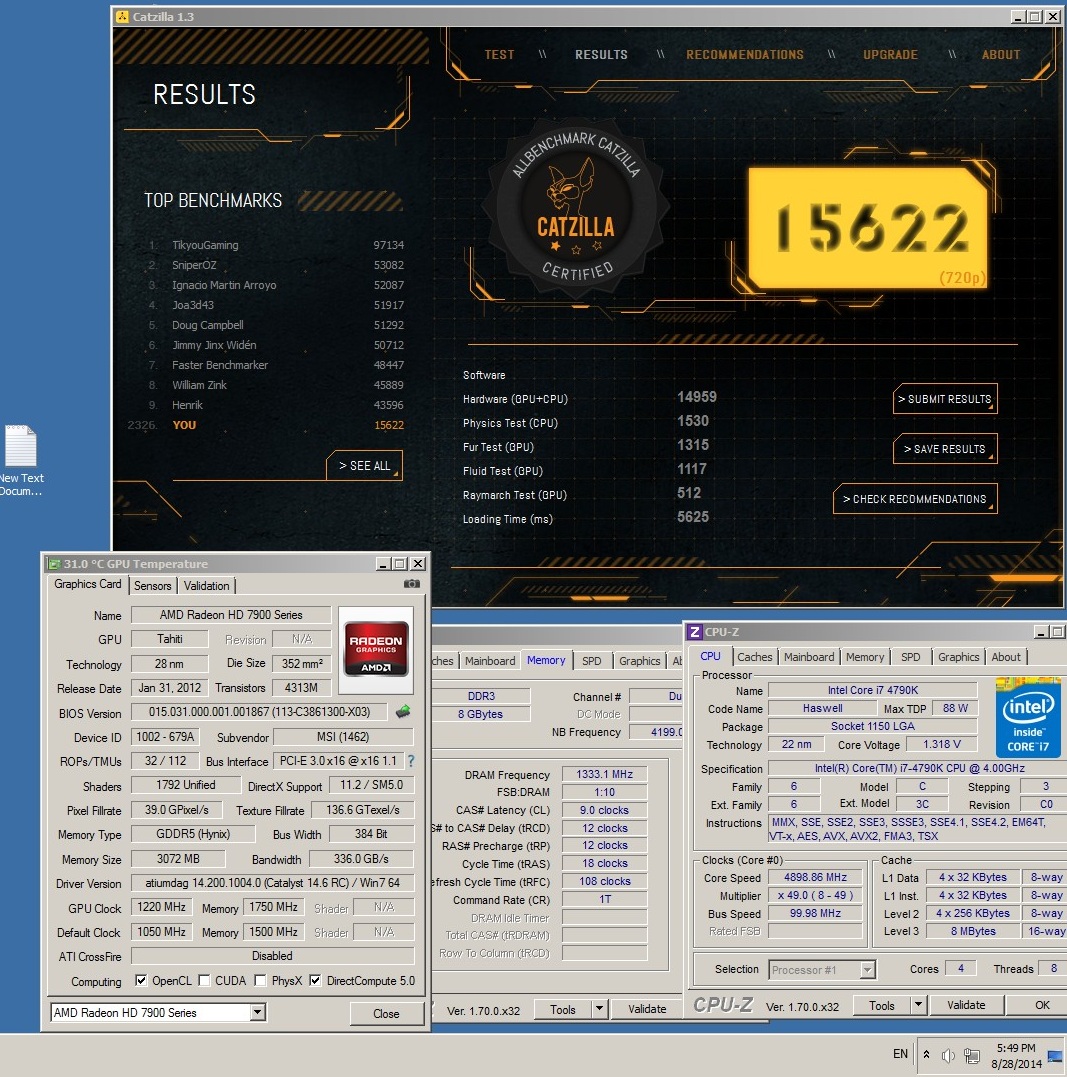Image resolution: width=1067 pixels, height=1077 pixels.
Task: Click the GPU-Z screenshot camera icon
Action: (x=412, y=584)
